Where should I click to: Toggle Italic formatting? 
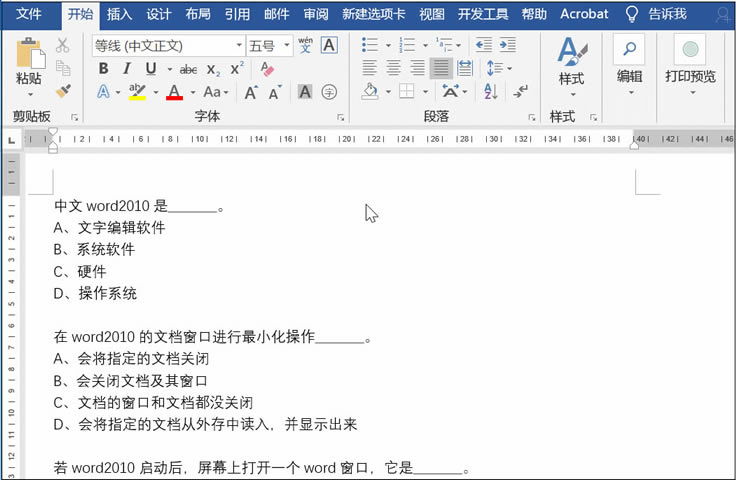127,69
